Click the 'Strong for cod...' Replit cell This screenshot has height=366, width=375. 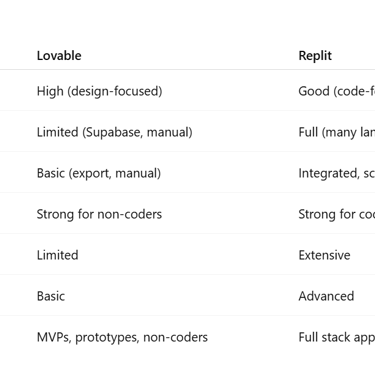tap(336, 214)
